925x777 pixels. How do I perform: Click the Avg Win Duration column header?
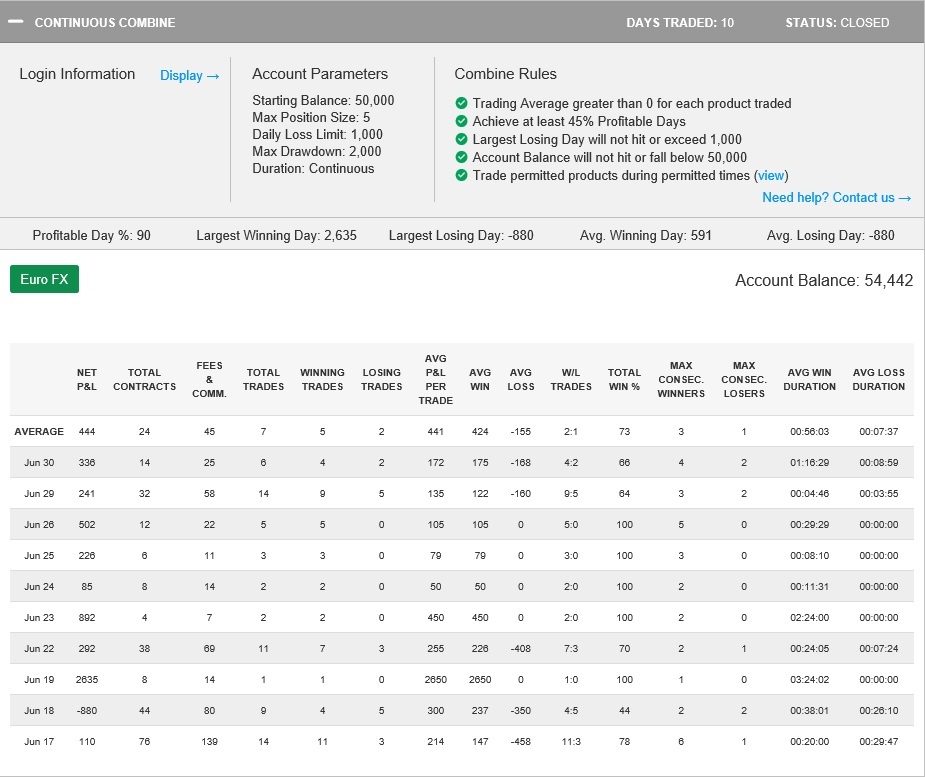(x=809, y=380)
